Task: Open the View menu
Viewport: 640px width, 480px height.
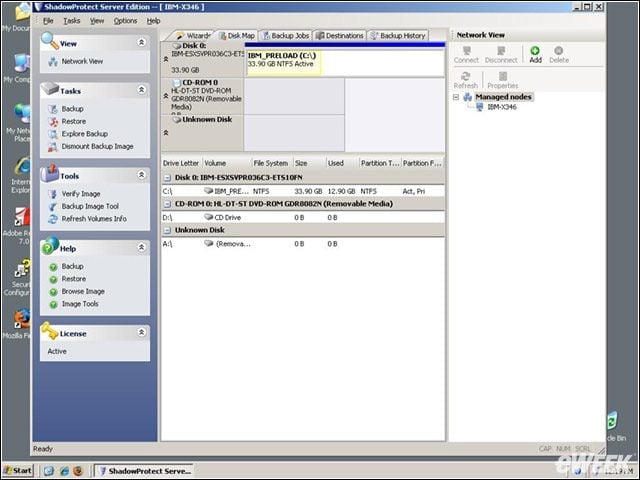Action: tap(97, 21)
